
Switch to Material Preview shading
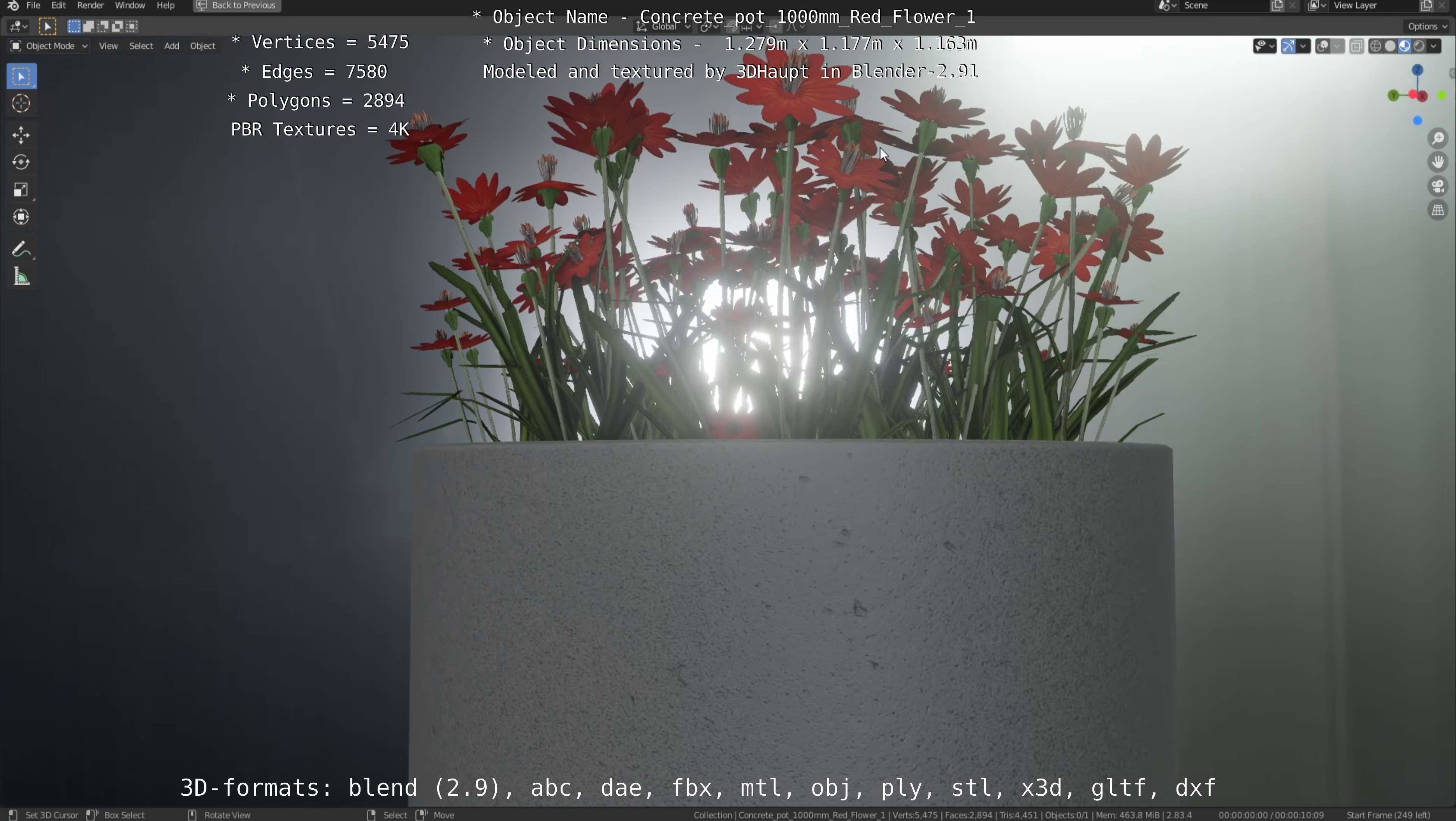(x=1405, y=46)
